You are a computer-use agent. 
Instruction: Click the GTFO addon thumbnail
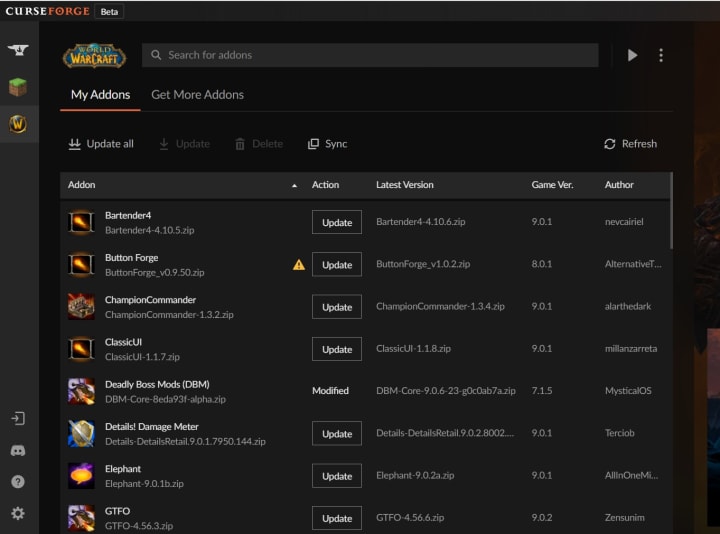click(x=81, y=518)
